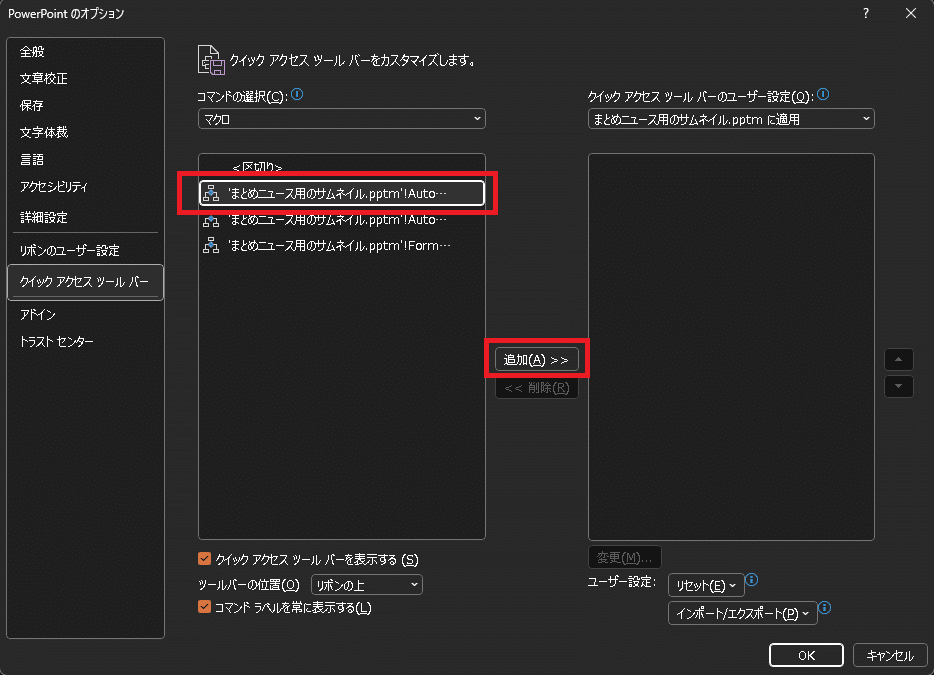Viewport: 934px width, 675px height.
Task: Close the PowerPoint のオプション dialog
Action: pyautogui.click(x=911, y=13)
